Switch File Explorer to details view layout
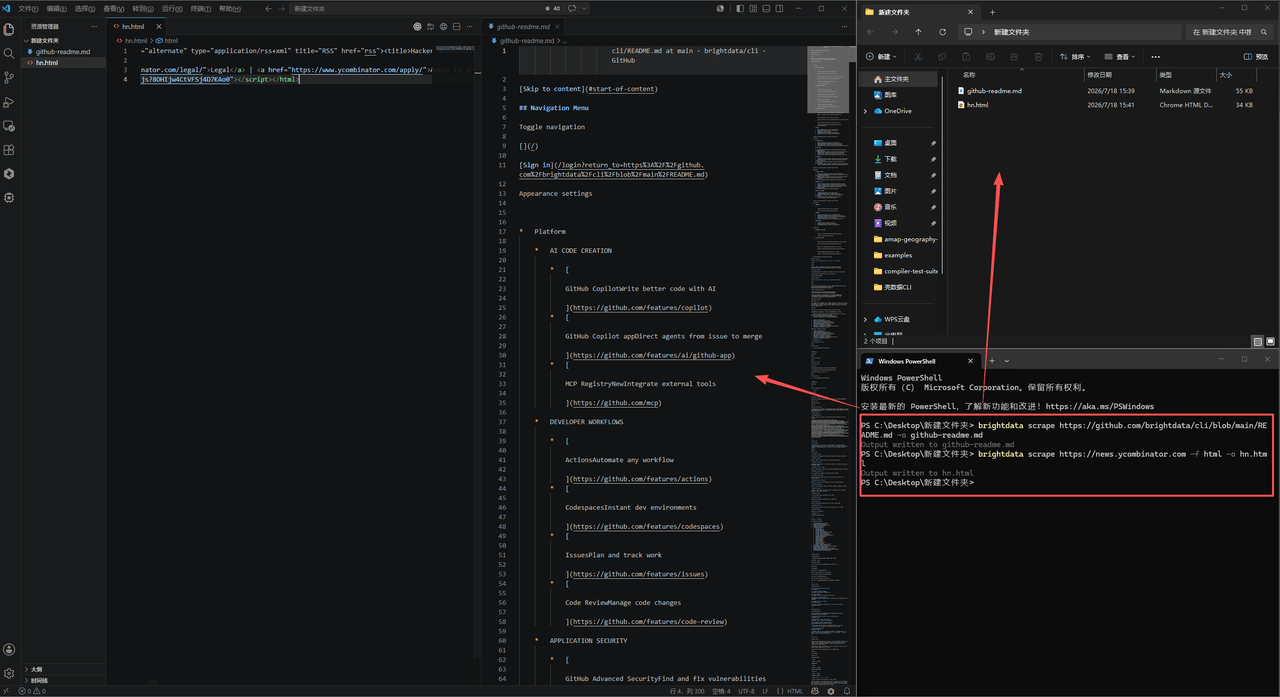The height and width of the screenshot is (697, 1280). 1258,341
